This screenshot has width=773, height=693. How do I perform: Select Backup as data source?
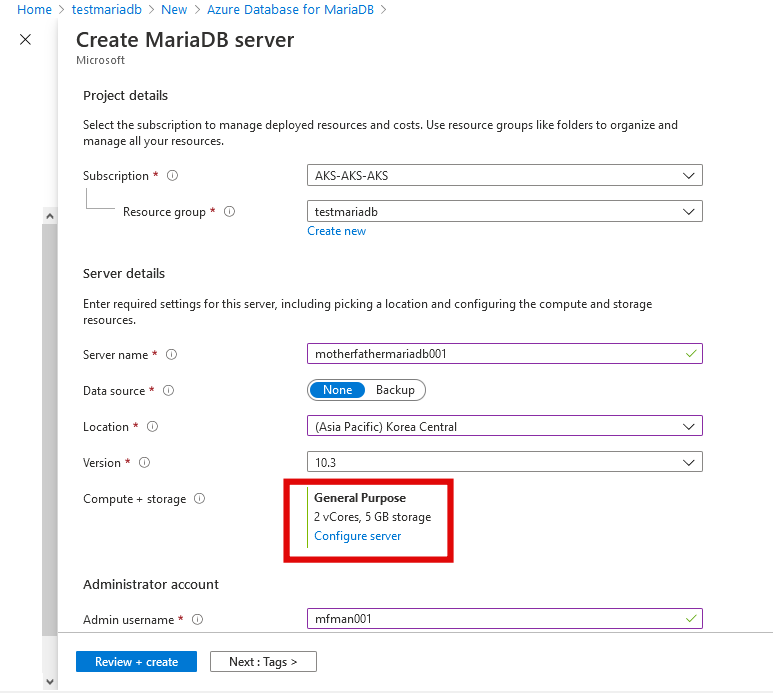click(395, 390)
